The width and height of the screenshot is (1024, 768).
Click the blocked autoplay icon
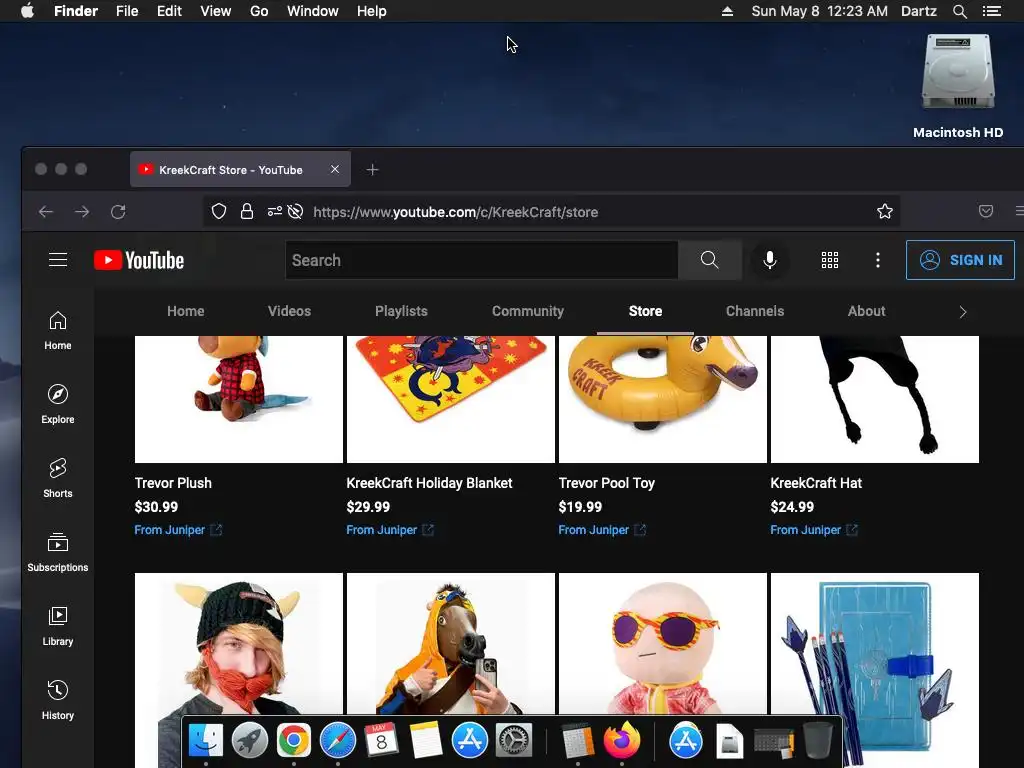coord(295,212)
